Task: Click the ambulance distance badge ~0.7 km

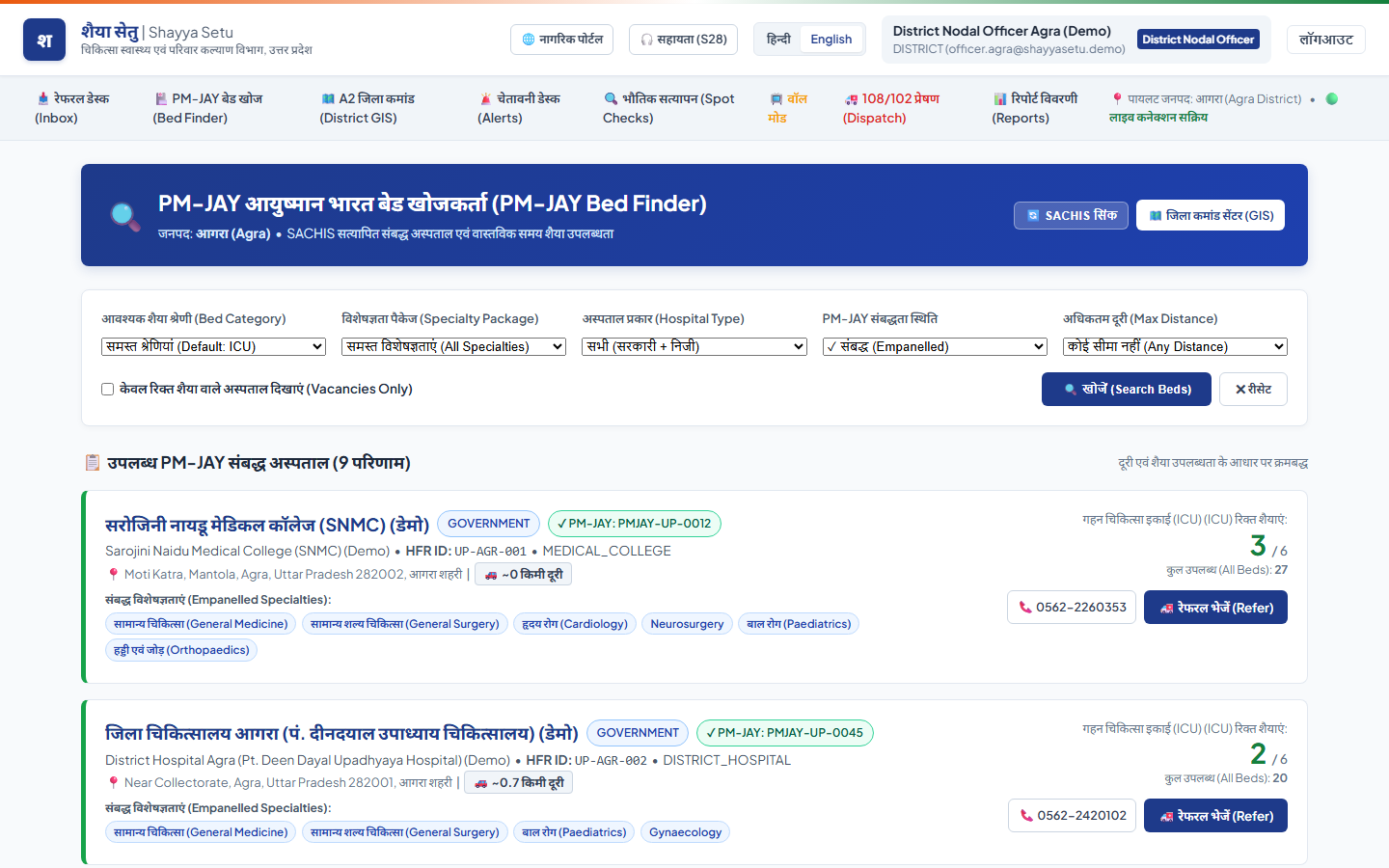Action: (x=519, y=783)
